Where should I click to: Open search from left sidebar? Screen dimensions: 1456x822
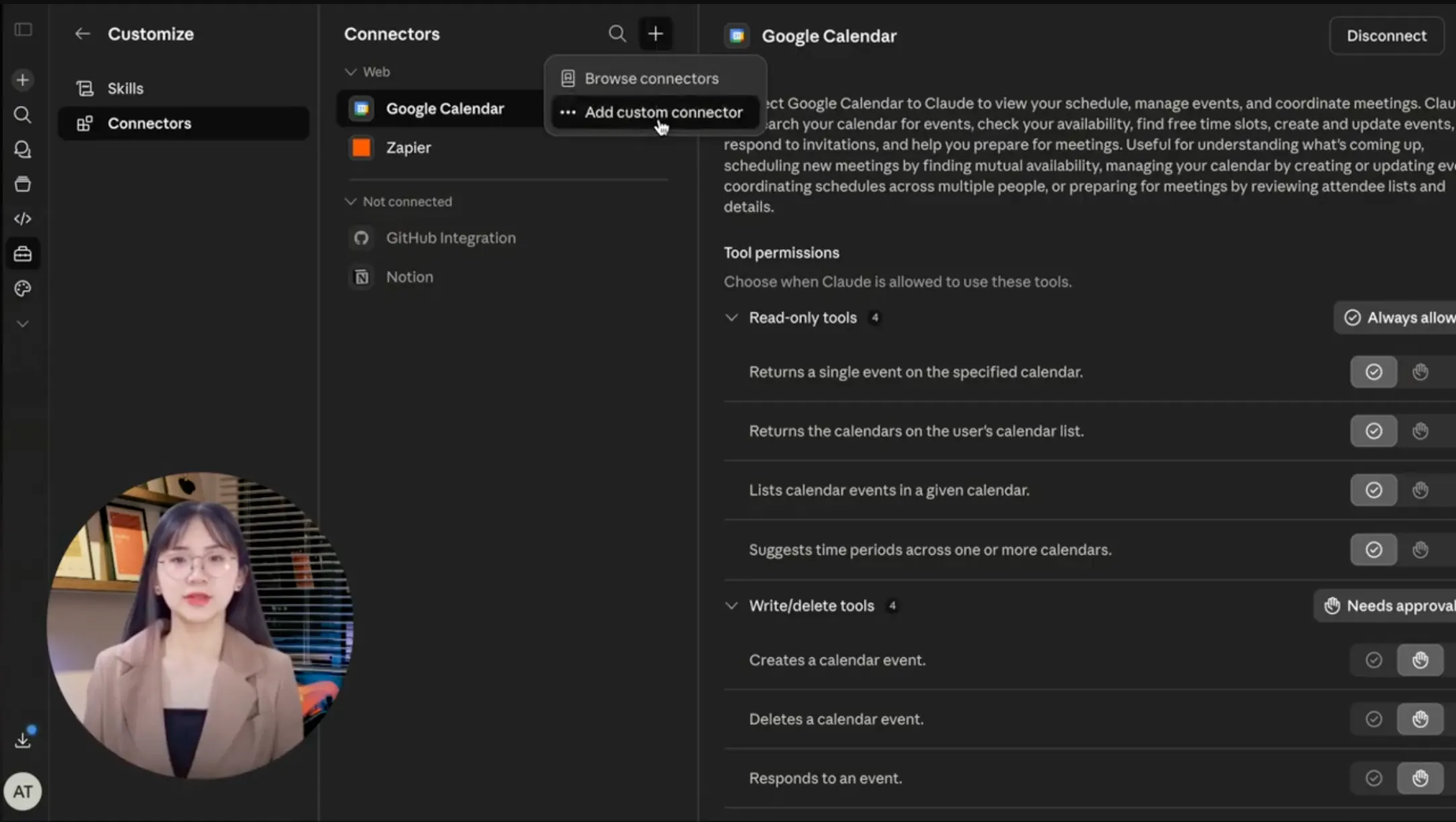(x=23, y=115)
